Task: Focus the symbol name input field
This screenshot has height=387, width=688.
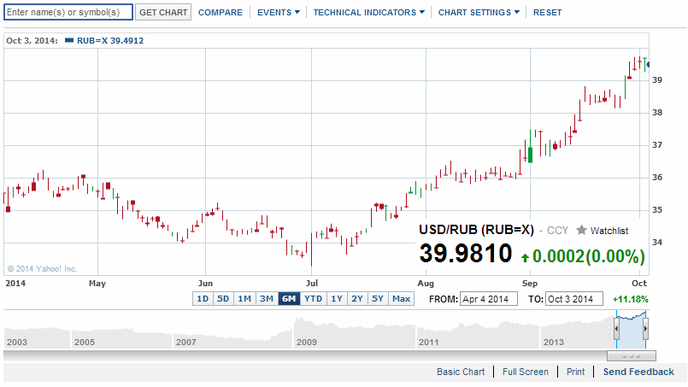Action: click(x=68, y=12)
